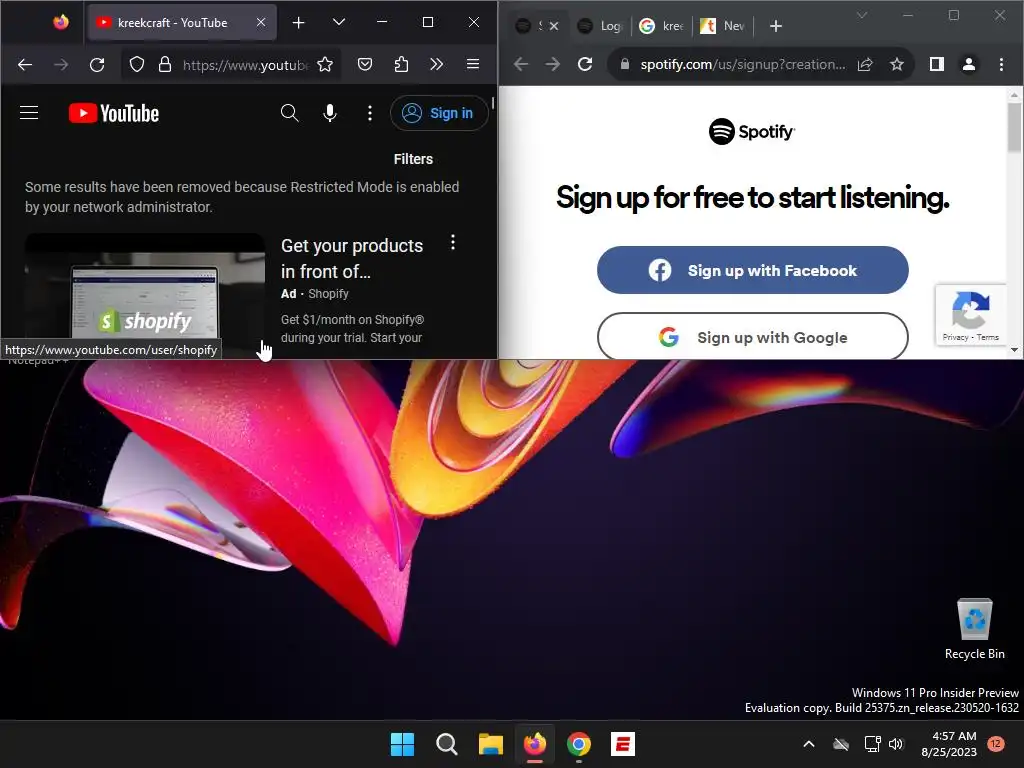Search YouTube with voice microphone
The width and height of the screenshot is (1024, 768).
coord(330,113)
